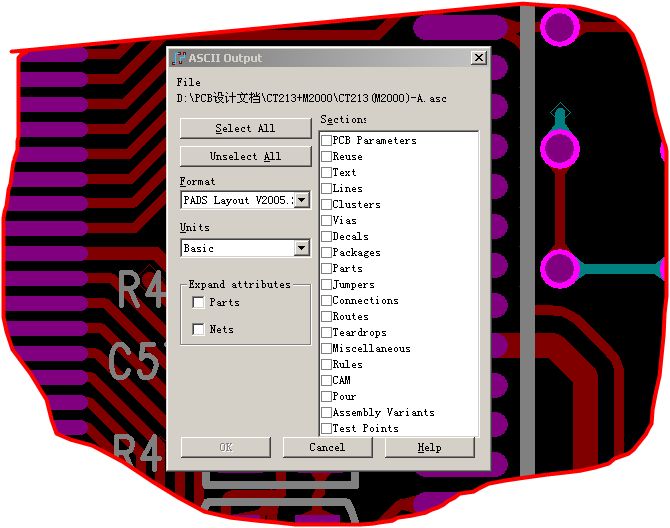Screen dimensions: 670x528
Task: Check the Lines section
Action: (x=326, y=188)
